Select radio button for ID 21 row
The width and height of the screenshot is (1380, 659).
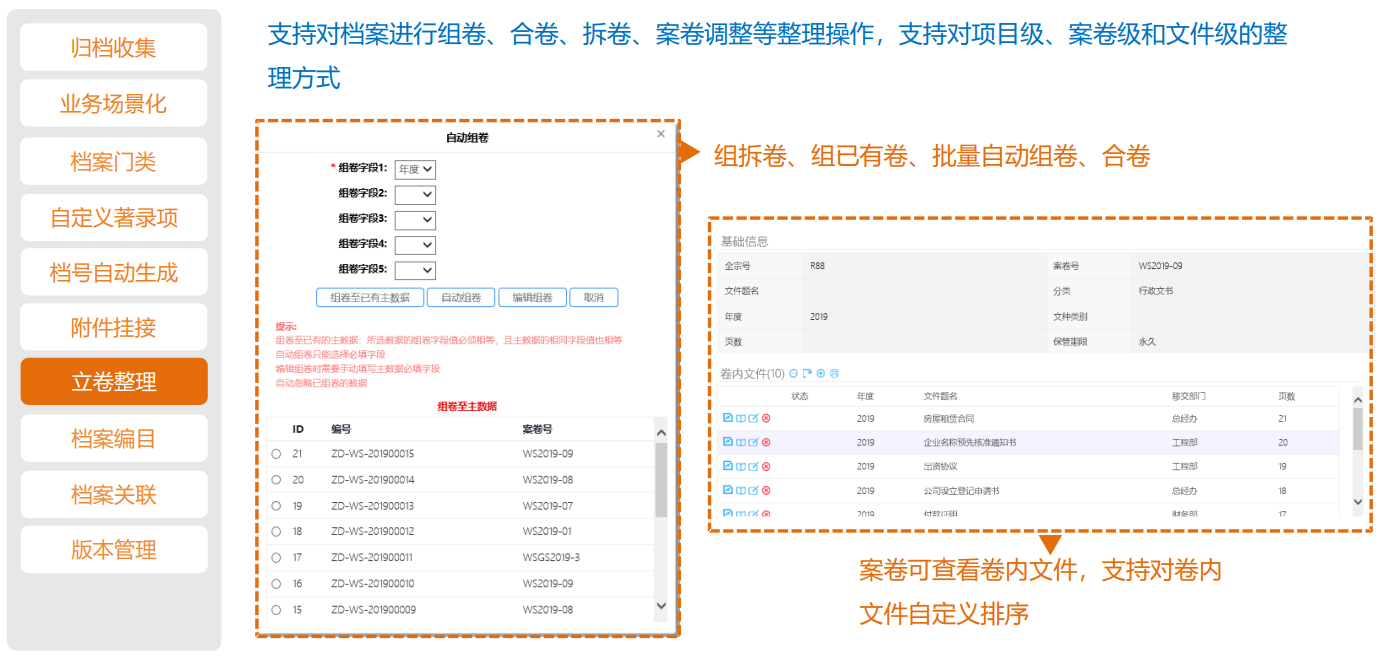pyautogui.click(x=276, y=454)
